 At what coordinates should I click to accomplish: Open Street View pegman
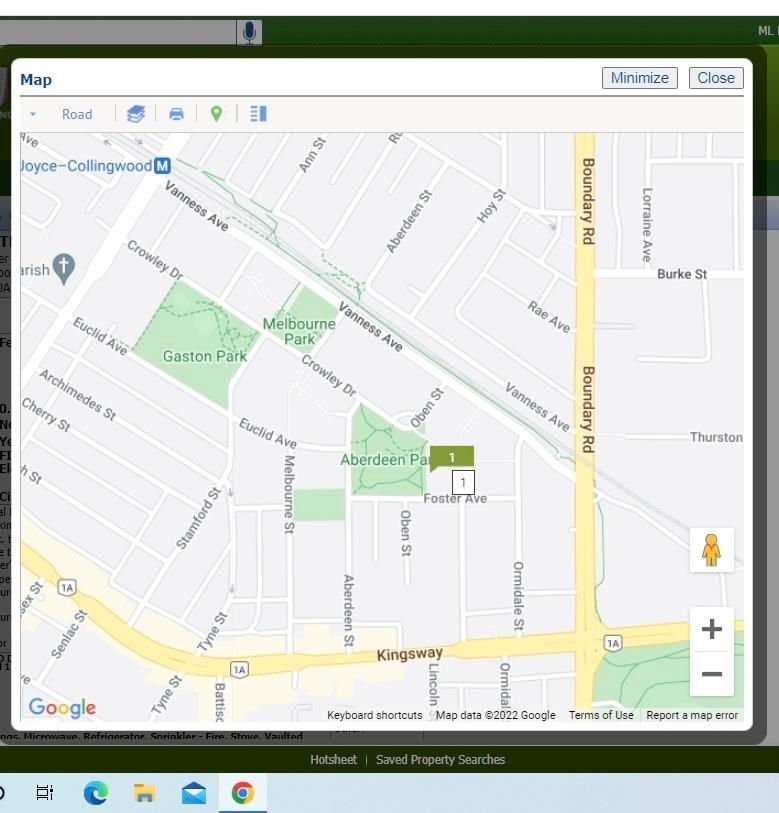[711, 550]
